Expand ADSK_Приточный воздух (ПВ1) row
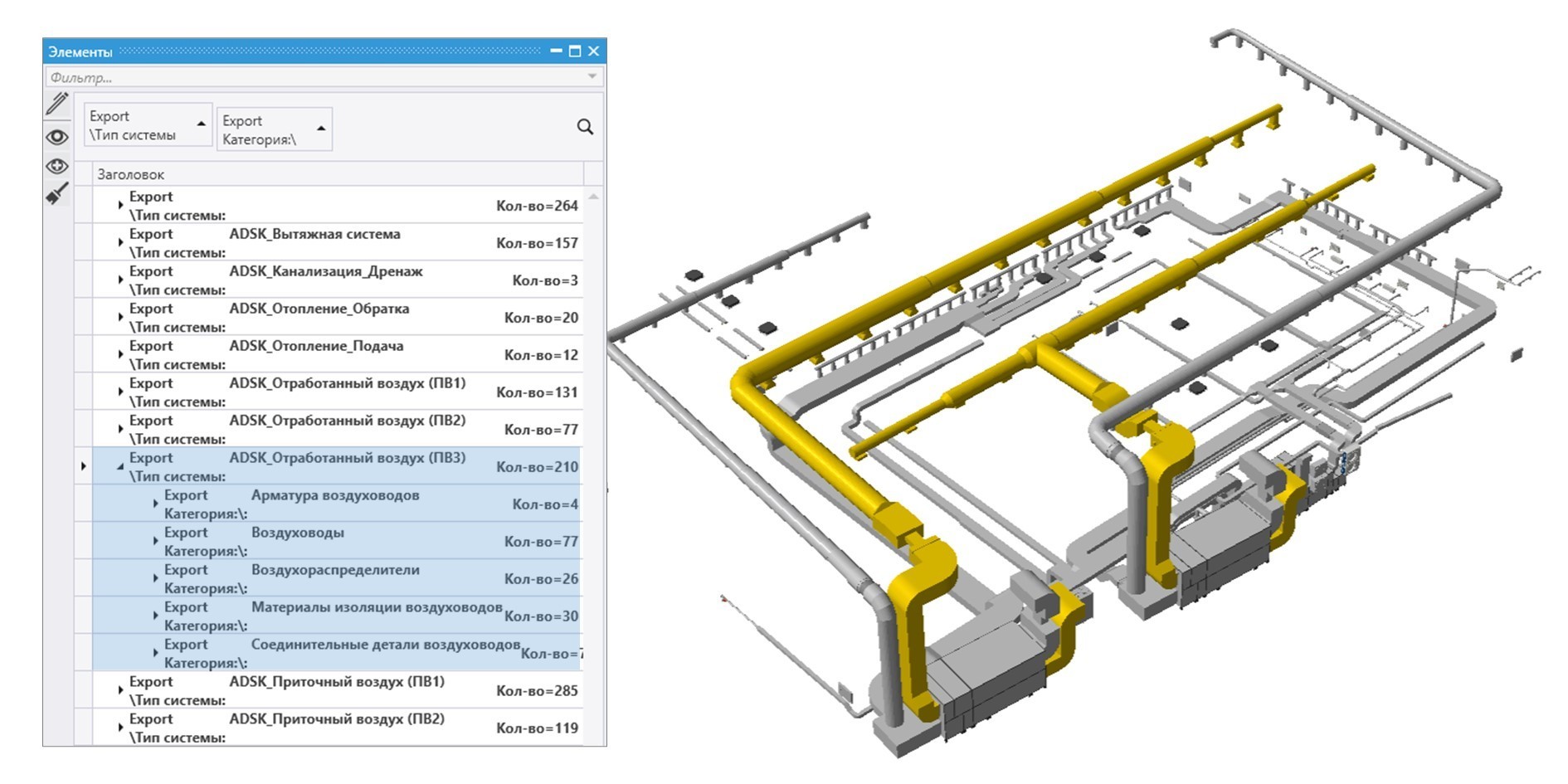This screenshot has height=784, width=1568. (x=120, y=690)
